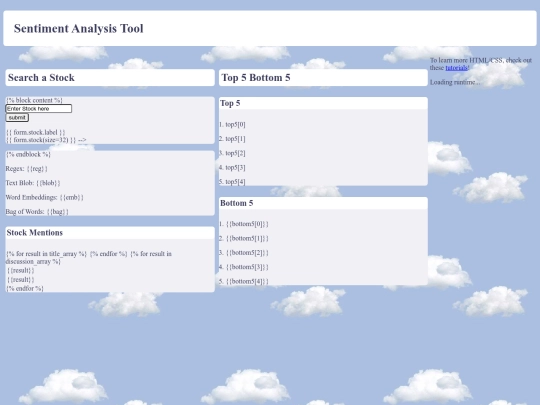540x405 pixels.
Task: Select list item top5[4]
Action: tap(232, 181)
